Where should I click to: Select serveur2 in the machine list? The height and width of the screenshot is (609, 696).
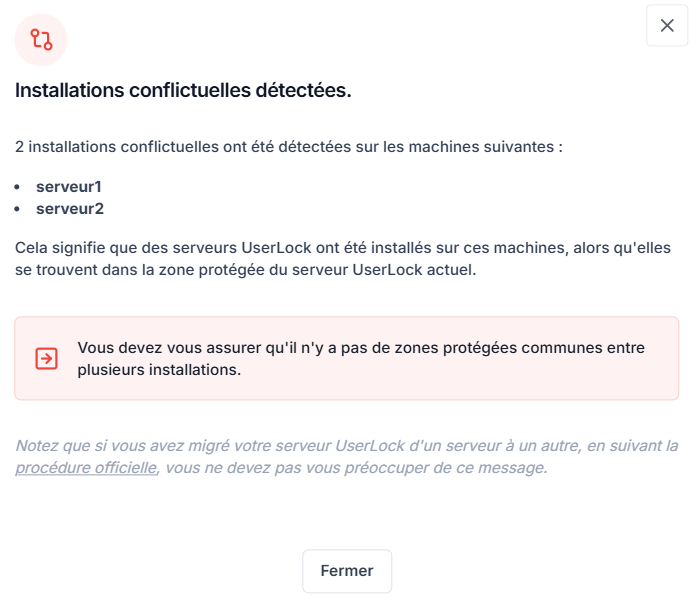pyautogui.click(x=70, y=209)
